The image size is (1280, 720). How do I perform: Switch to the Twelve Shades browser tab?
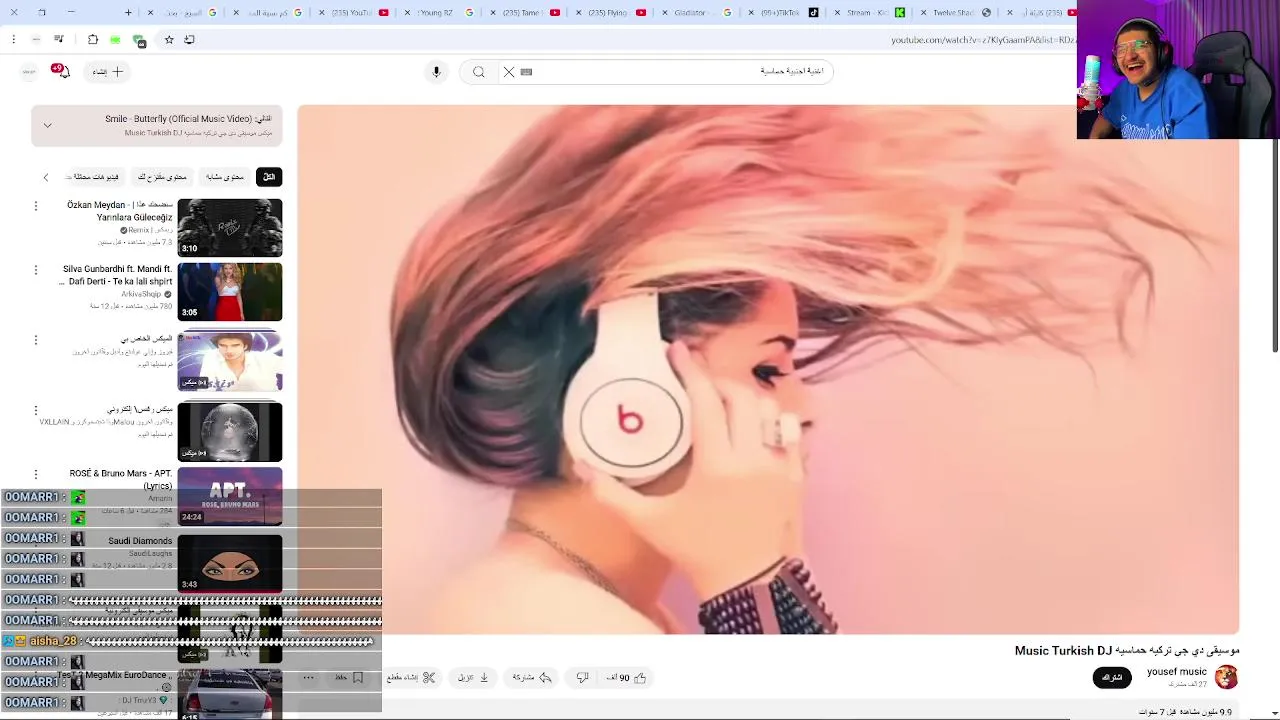tap(953, 12)
